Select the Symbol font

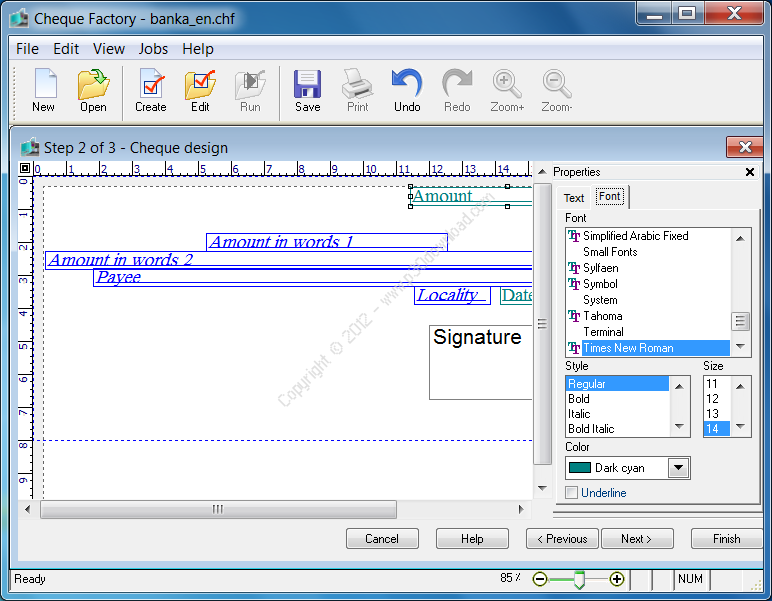coord(600,284)
